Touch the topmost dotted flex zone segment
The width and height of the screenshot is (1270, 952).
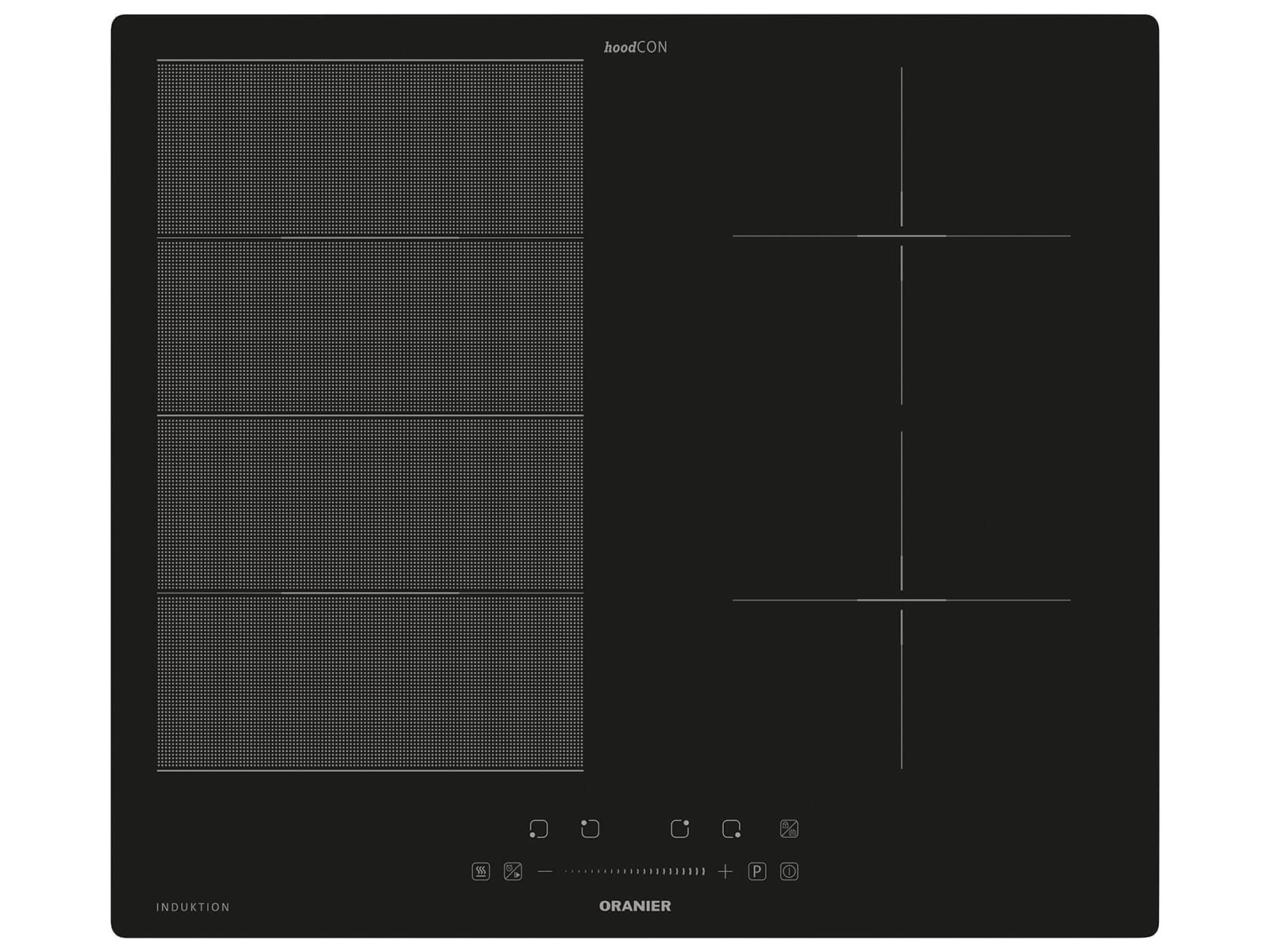370,148
